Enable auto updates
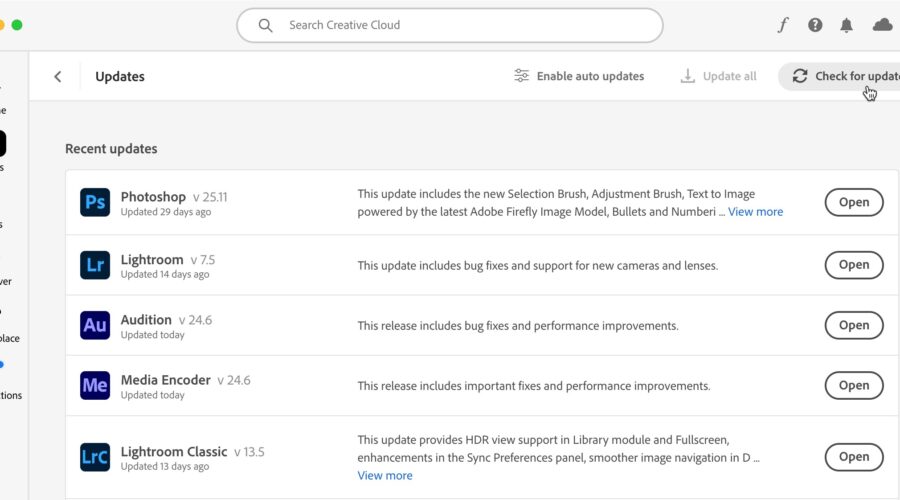This screenshot has width=900, height=500. click(579, 76)
